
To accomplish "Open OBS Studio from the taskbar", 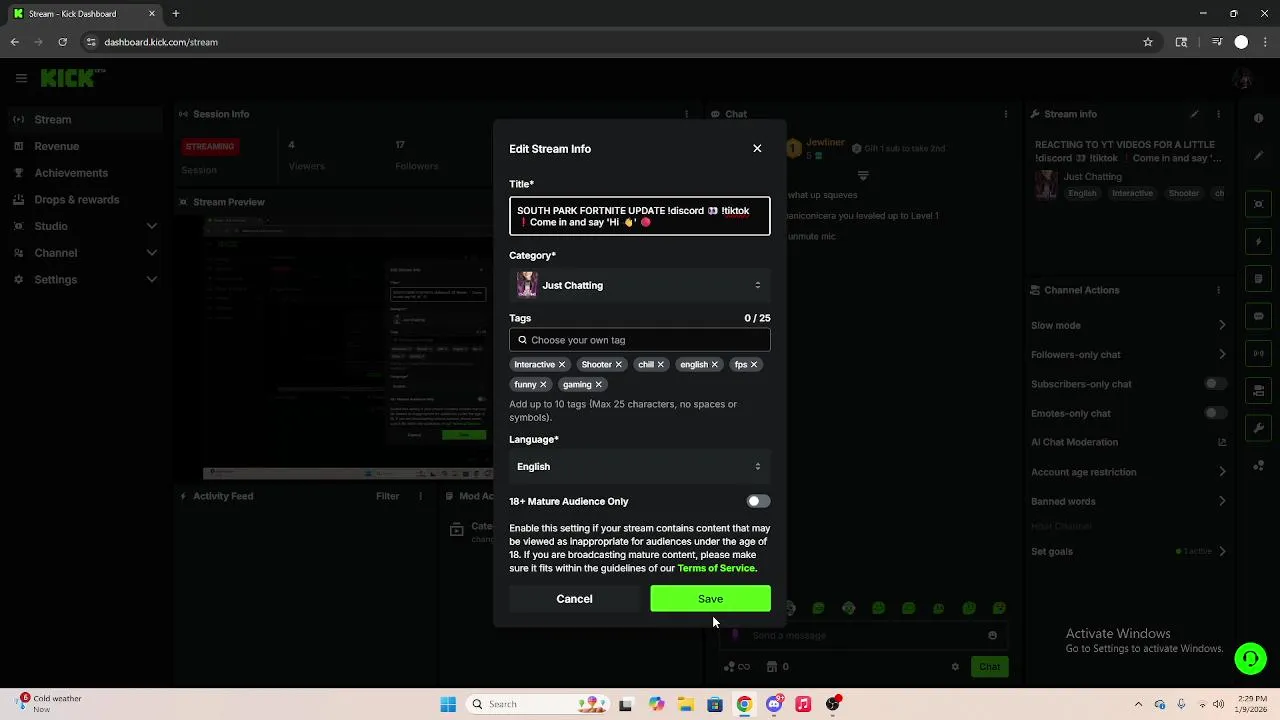I will pyautogui.click(x=833, y=704).
